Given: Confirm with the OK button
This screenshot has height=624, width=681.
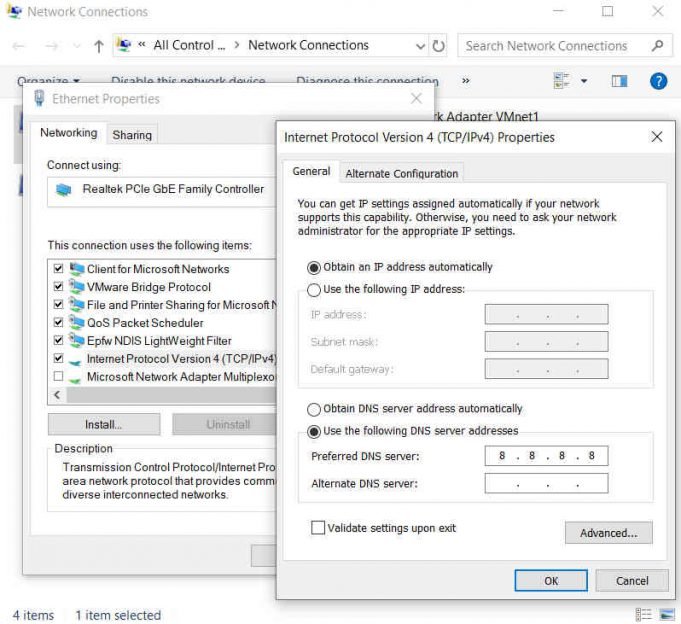Looking at the screenshot, I should (x=551, y=581).
